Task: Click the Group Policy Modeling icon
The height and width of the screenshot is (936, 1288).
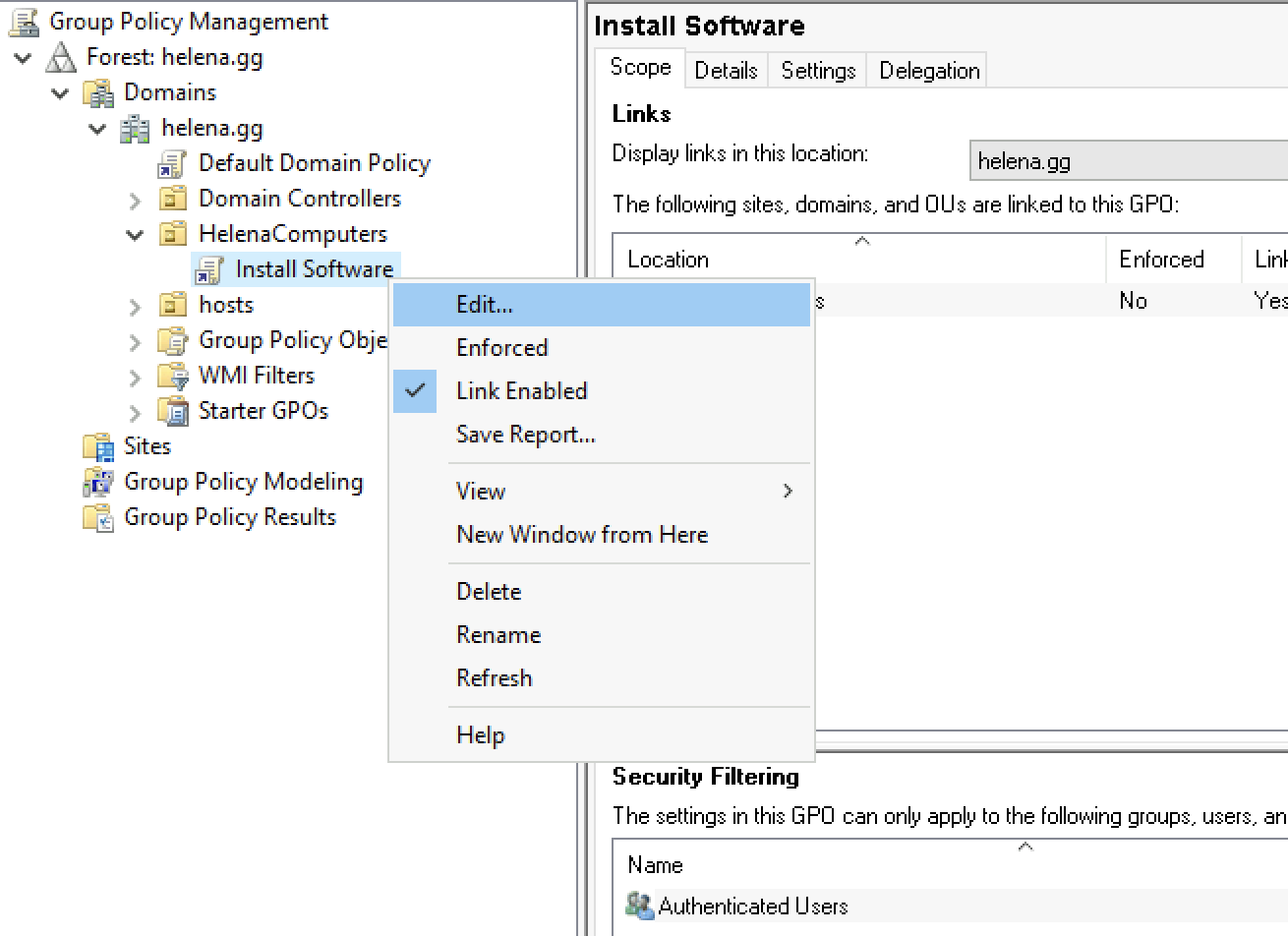Action: (x=98, y=483)
